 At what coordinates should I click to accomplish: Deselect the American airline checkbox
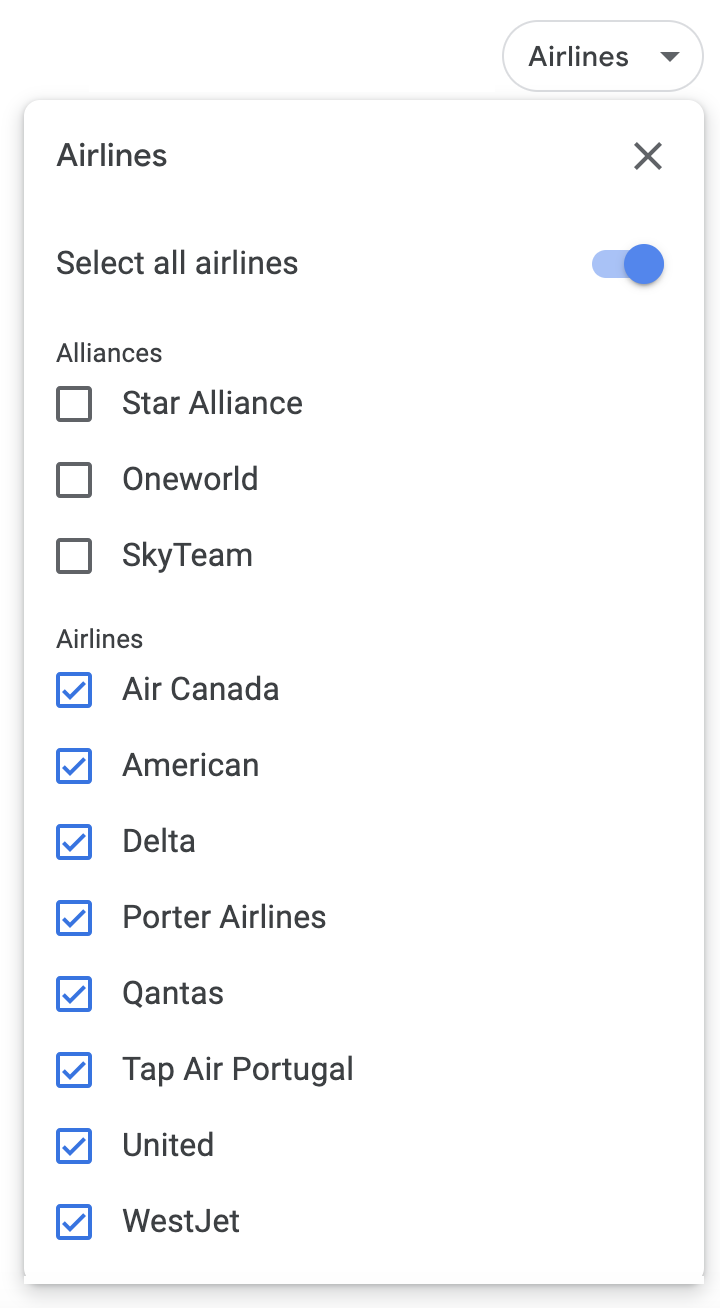click(x=74, y=766)
